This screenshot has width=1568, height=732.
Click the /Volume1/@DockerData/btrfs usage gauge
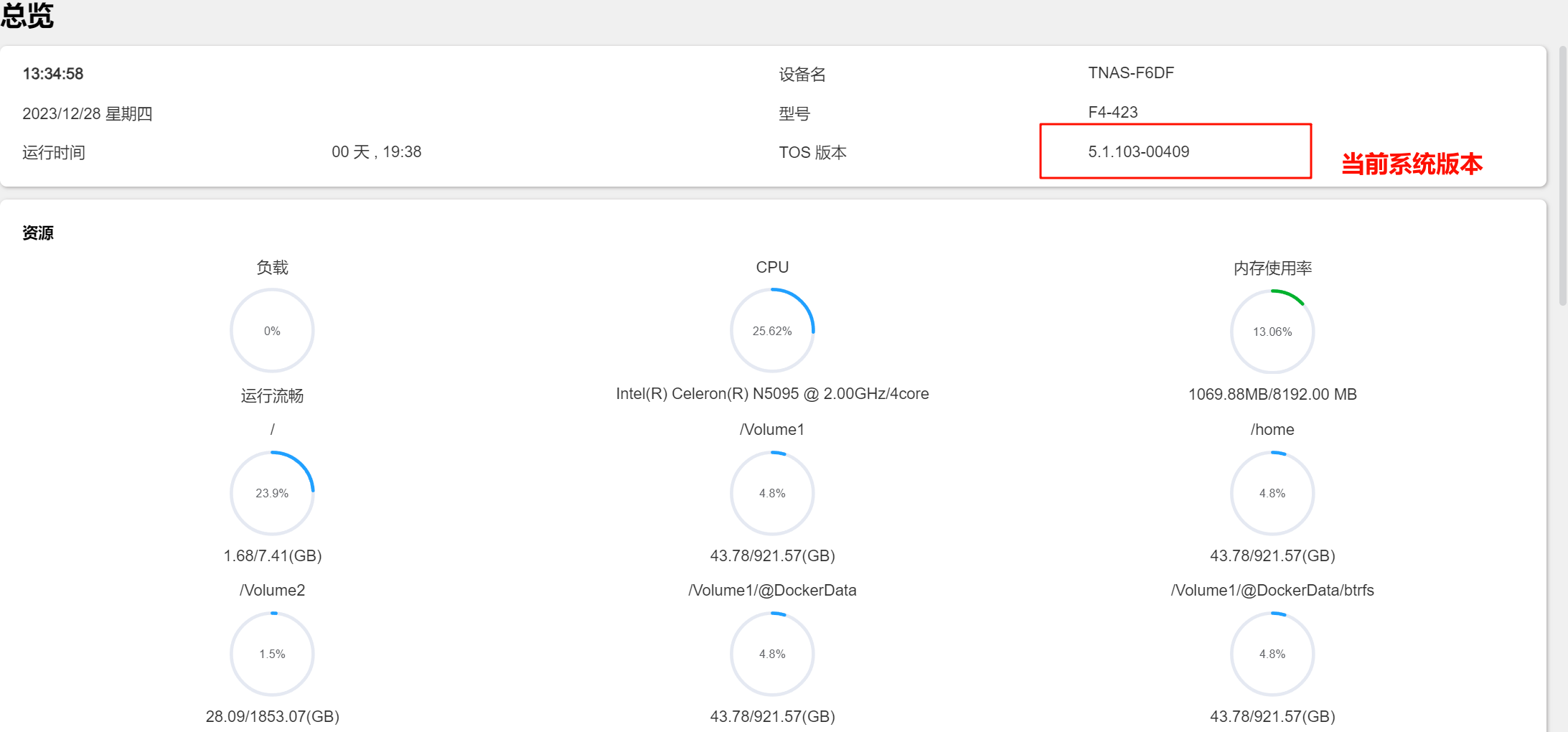coord(1272,654)
